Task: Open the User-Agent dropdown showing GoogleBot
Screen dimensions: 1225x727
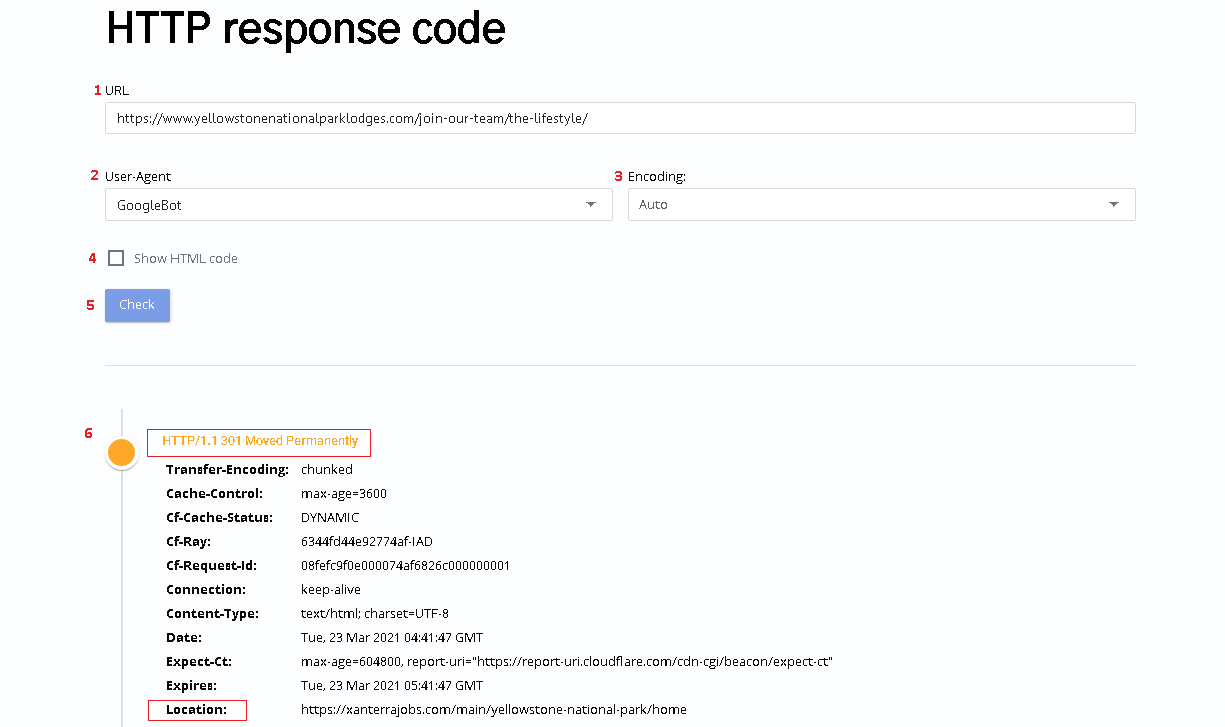Action: click(357, 205)
